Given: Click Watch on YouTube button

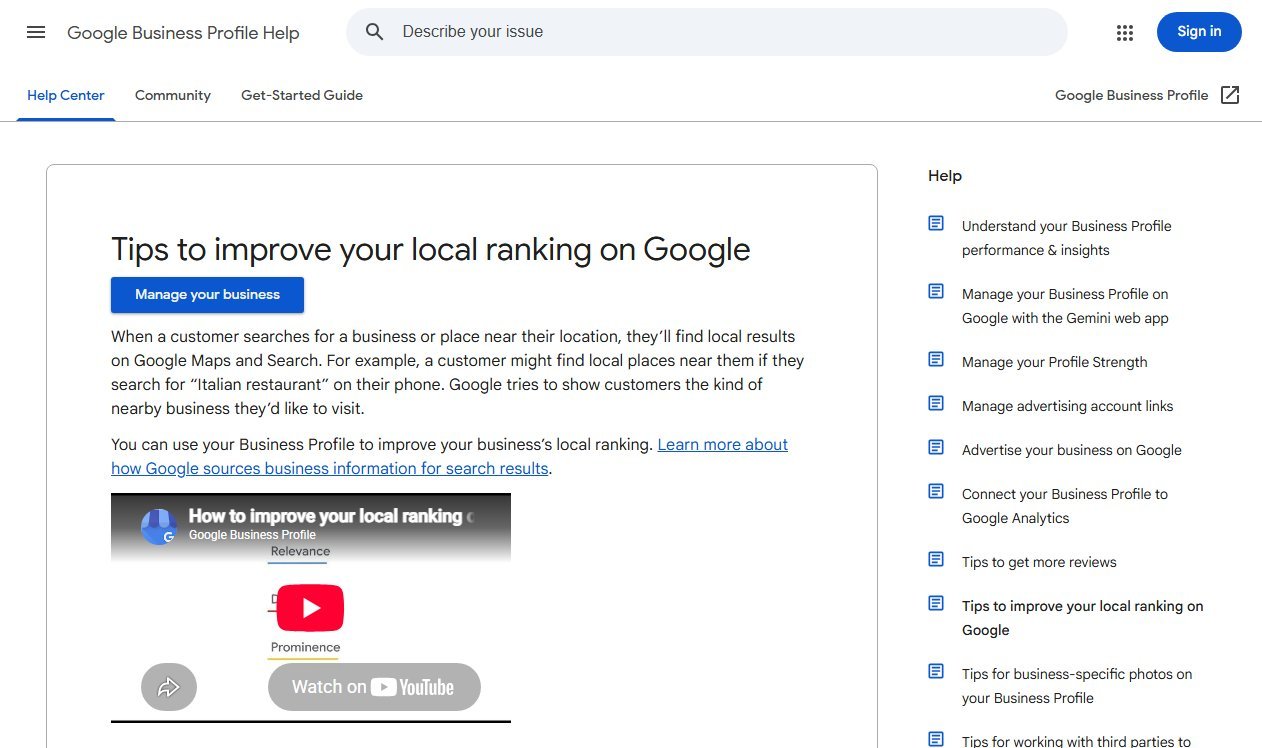Looking at the screenshot, I should pos(374,687).
